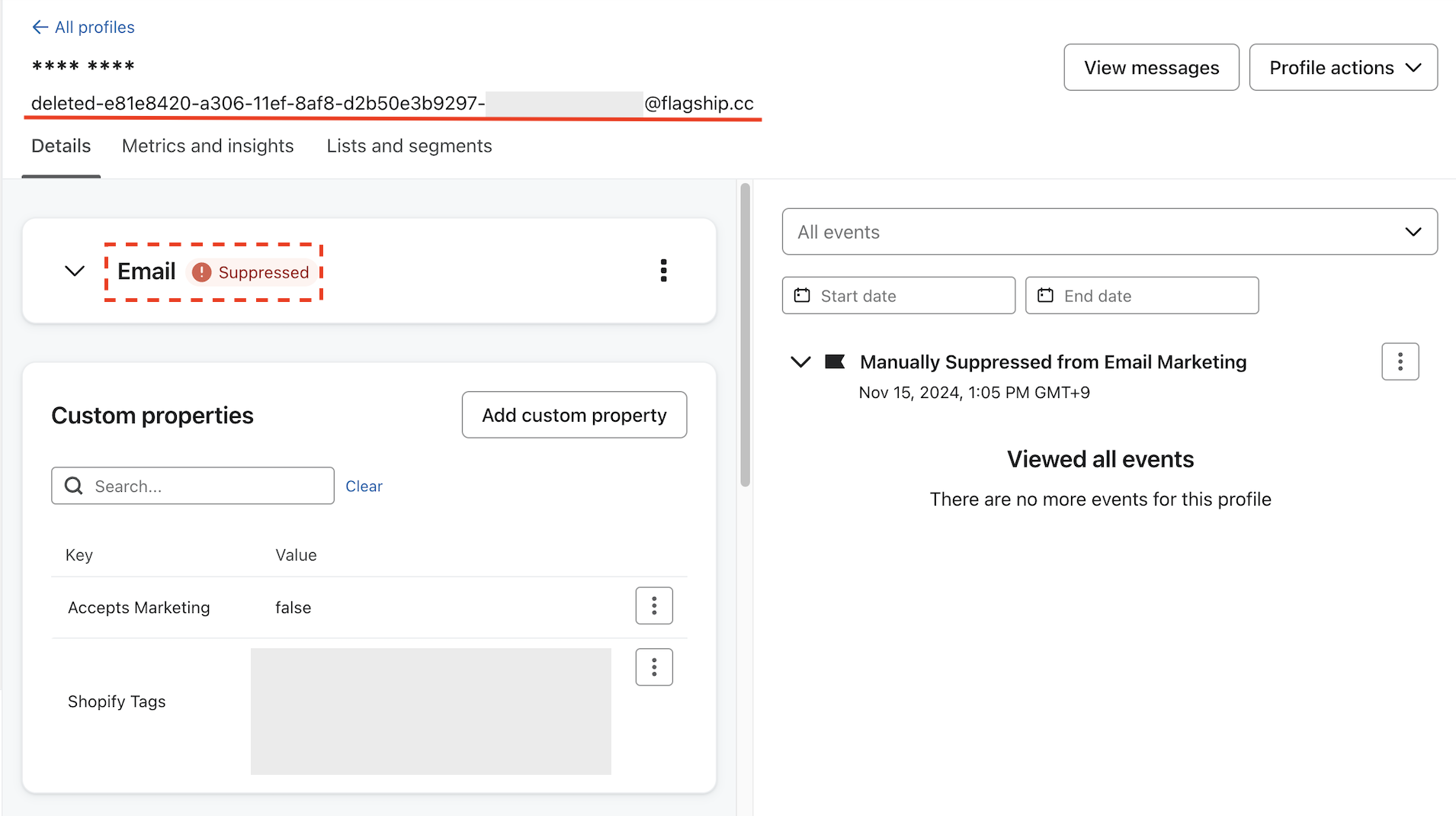The height and width of the screenshot is (816, 1456).
Task: Click the Nov 15, 2024 event timestamp
Action: [x=974, y=393]
